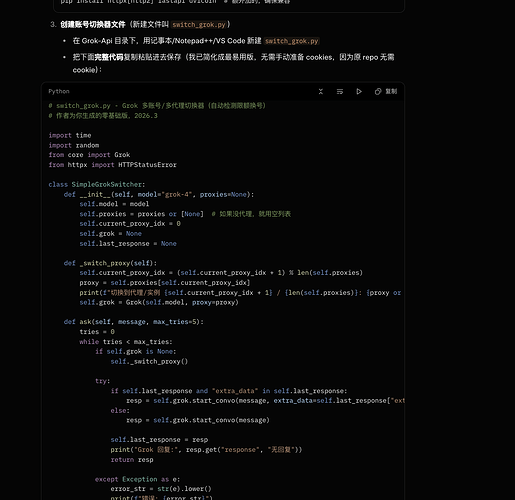Click the bold heading 创建账号切换器文件
This screenshot has width=515, height=500.
[93, 25]
